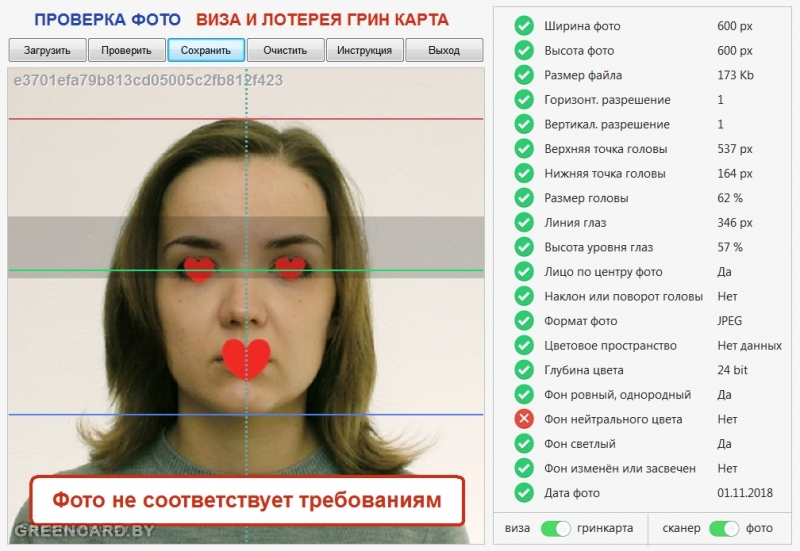The width and height of the screenshot is (800, 551).
Task: Click the ВИЗА И ЛОТЕРЕЯ ГРИН КАРТА heading
Action: pos(322,20)
